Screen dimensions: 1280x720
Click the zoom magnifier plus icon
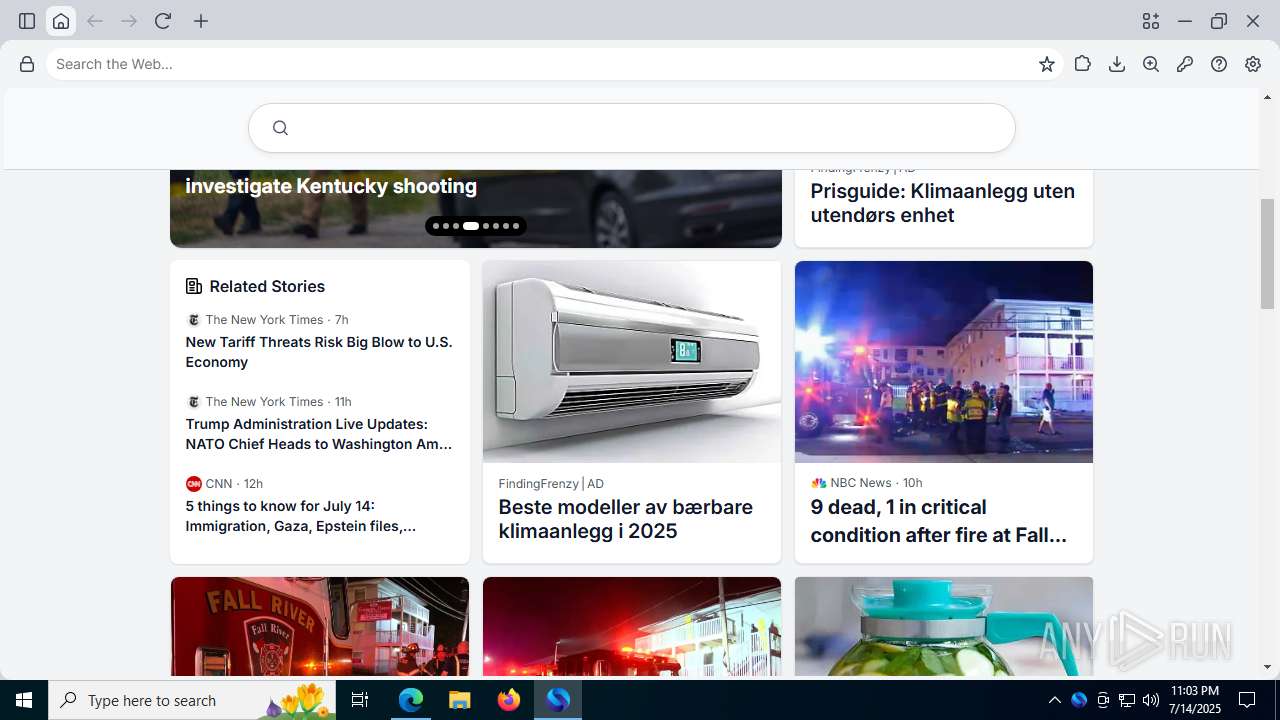1151,64
